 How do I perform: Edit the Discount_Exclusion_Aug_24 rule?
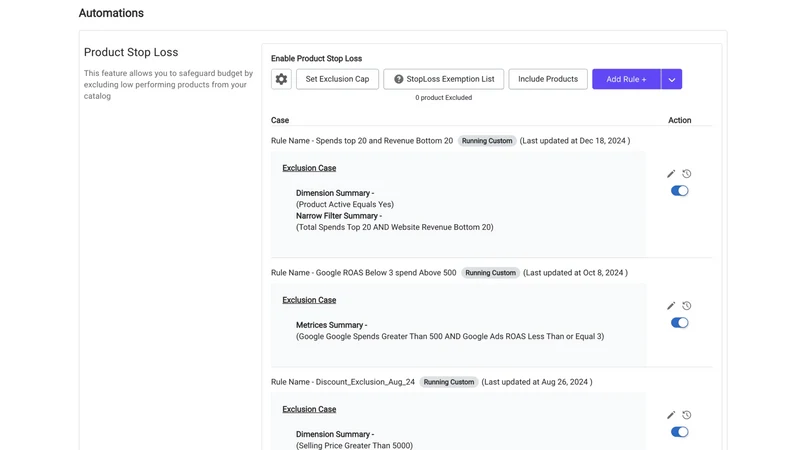pos(671,415)
